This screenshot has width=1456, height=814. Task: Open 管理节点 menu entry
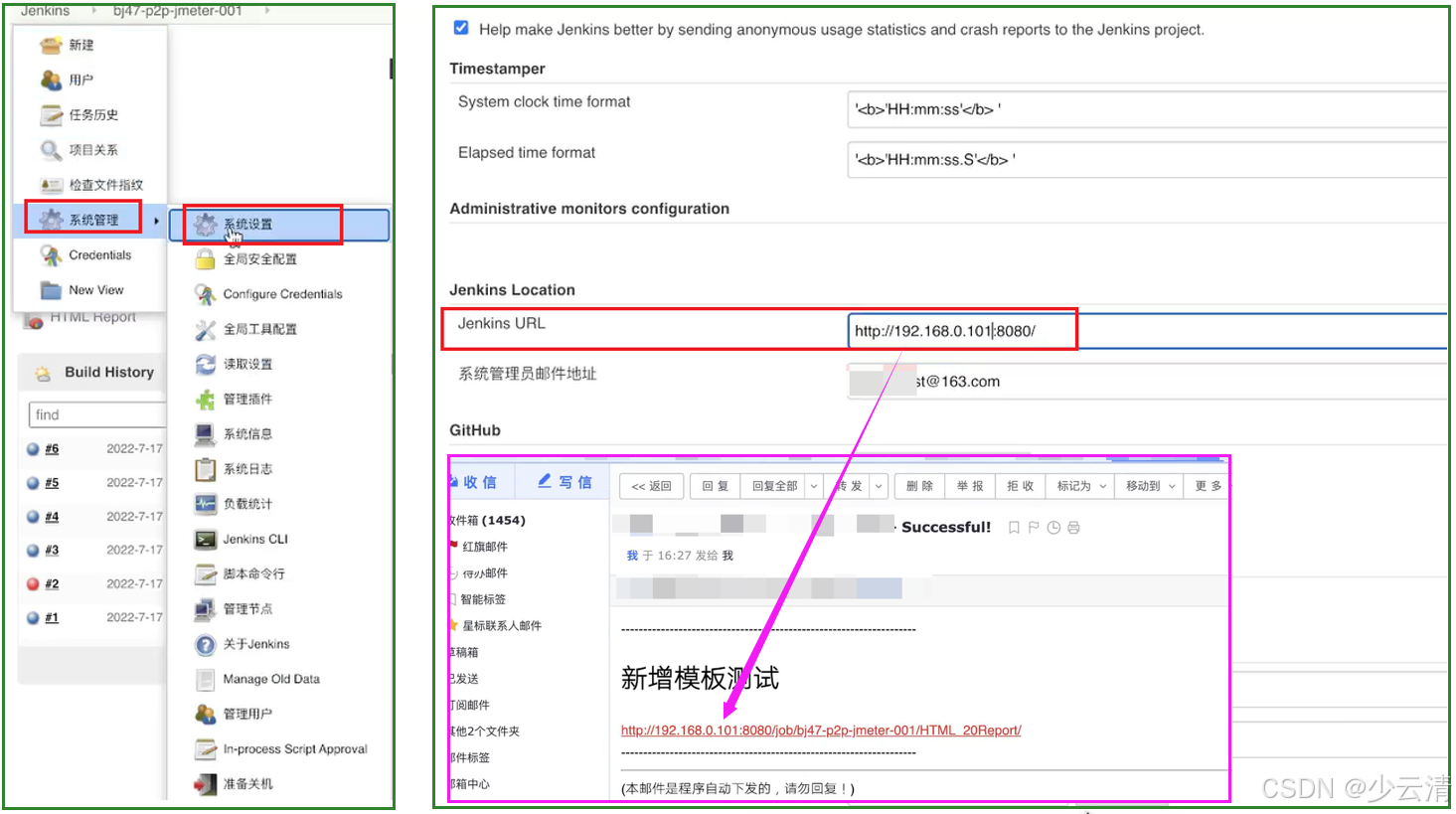pyautogui.click(x=247, y=609)
